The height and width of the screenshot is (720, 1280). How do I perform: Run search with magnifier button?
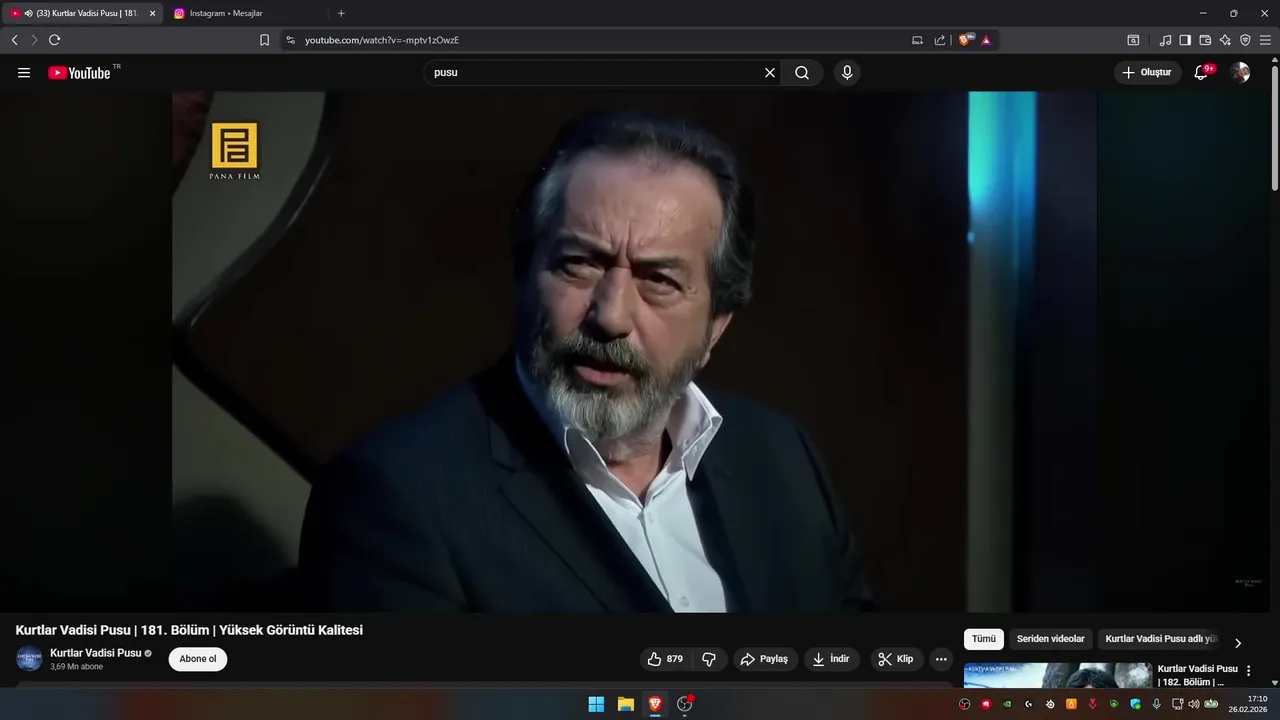[802, 73]
